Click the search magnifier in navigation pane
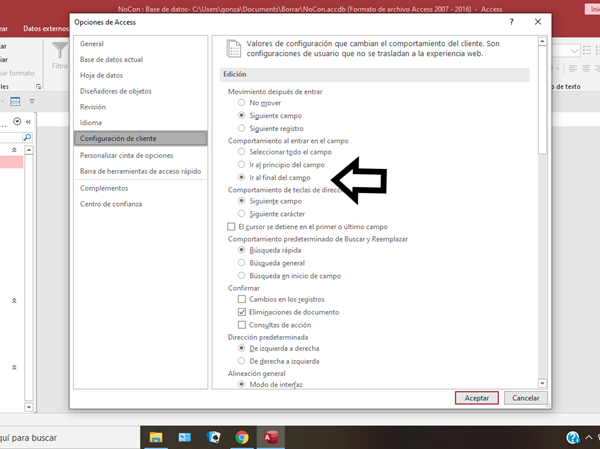600x449 pixels. [28, 137]
